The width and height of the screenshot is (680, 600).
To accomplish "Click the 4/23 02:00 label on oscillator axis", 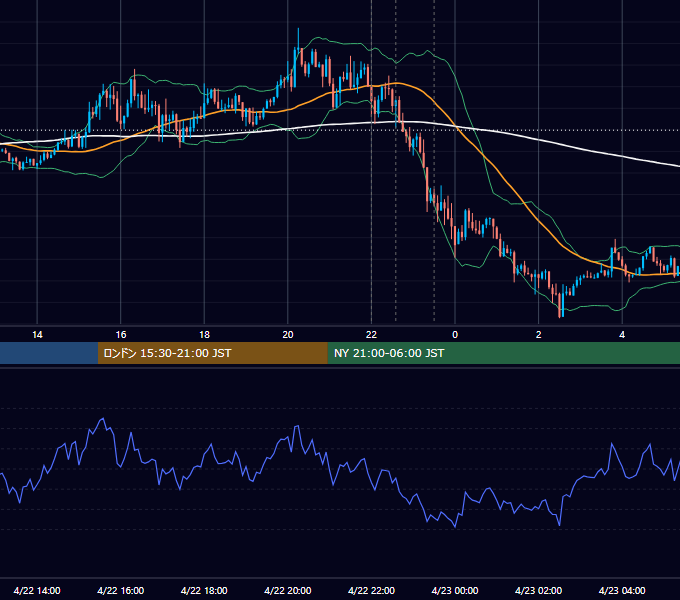I will pos(538,590).
